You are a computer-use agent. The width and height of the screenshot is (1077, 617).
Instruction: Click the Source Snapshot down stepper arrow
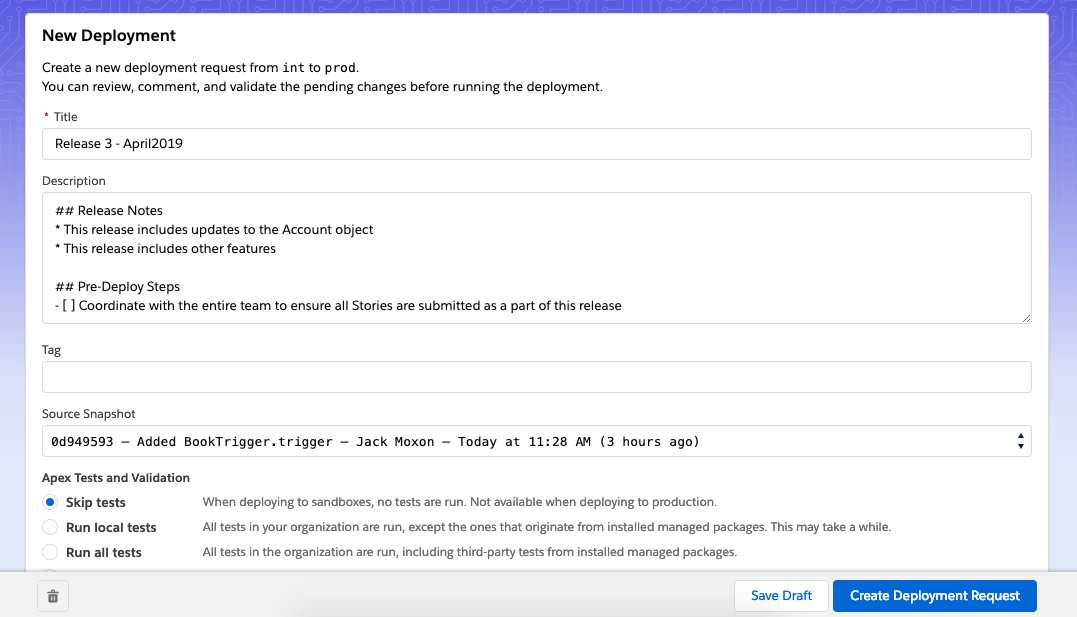1021,445
